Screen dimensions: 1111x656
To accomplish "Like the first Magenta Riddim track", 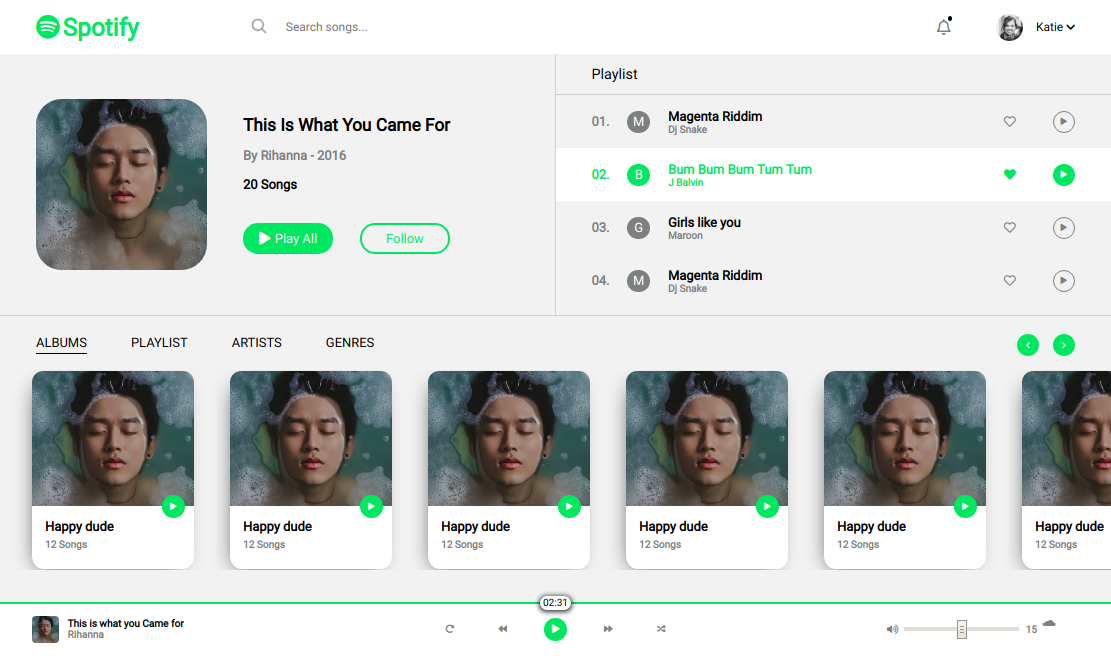I will tap(1010, 122).
